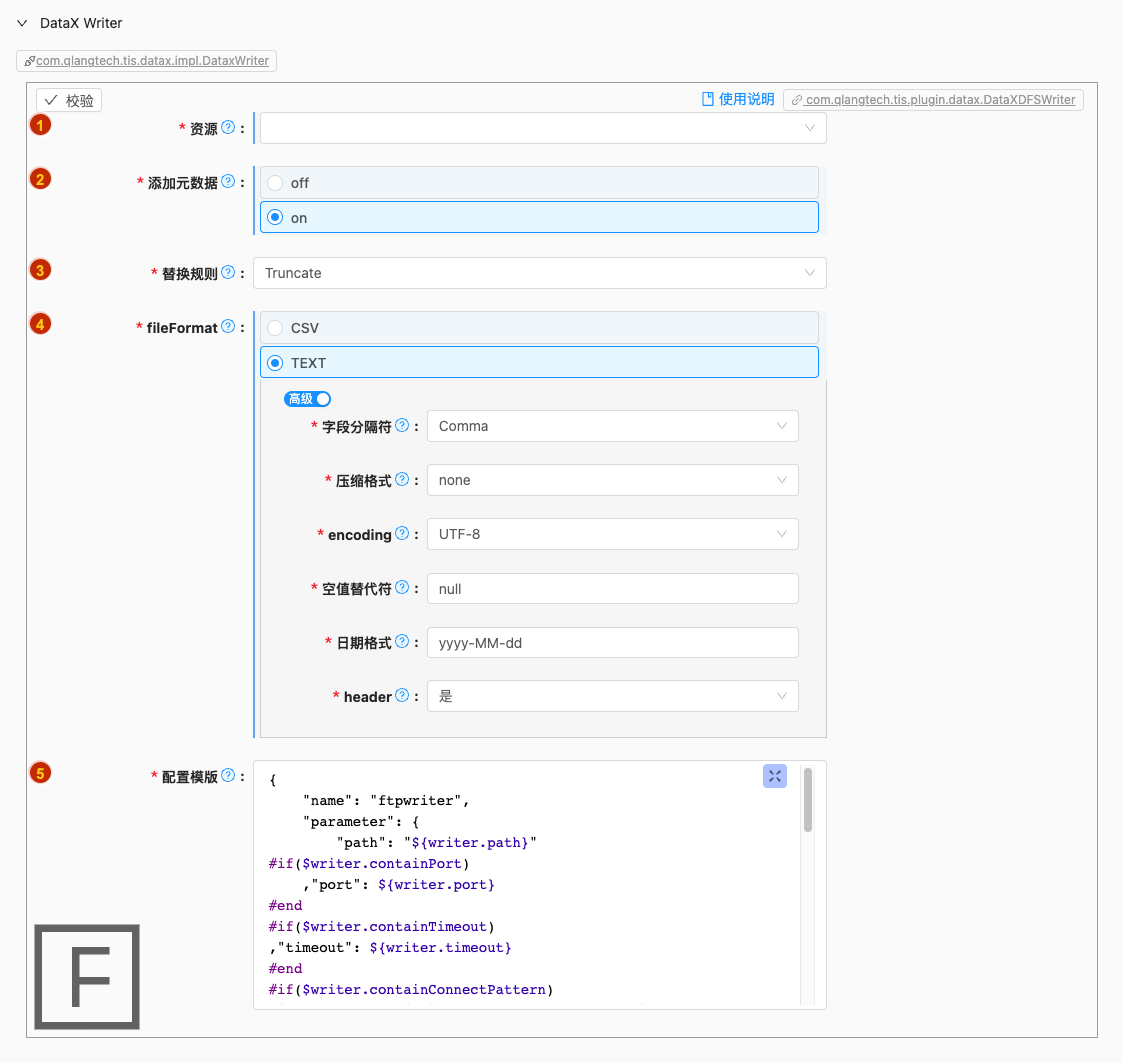Screen dimensions: 1123x1063
Task: Click help icon next to 配置模版
Action: (x=228, y=776)
